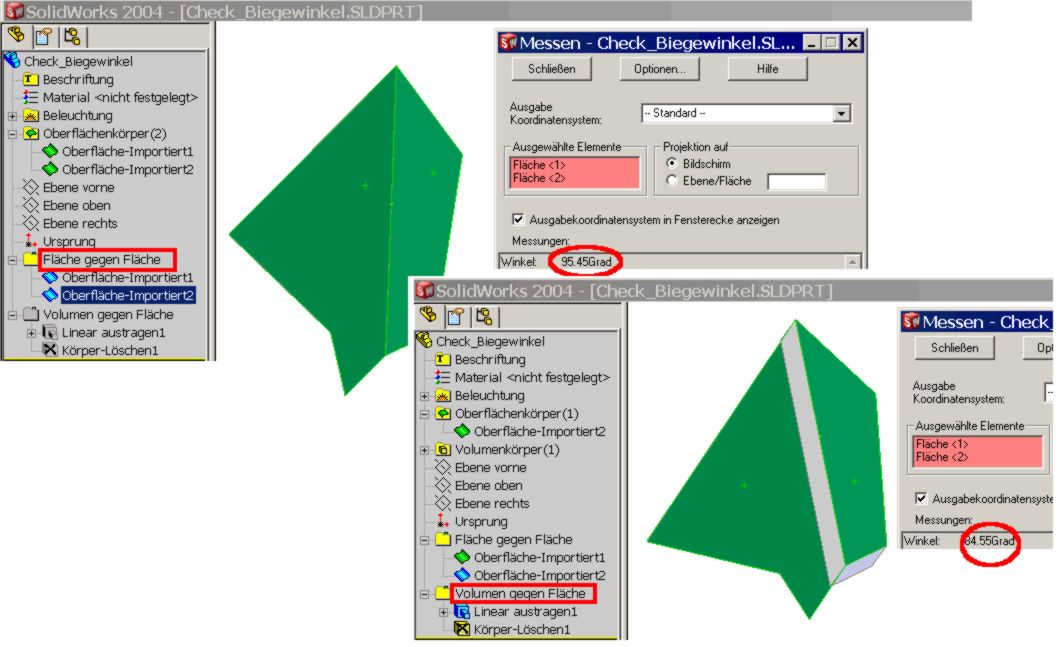The height and width of the screenshot is (647, 1058).
Task: Collapse Oberflächenkörper(2) node
Action: click(x=12, y=134)
